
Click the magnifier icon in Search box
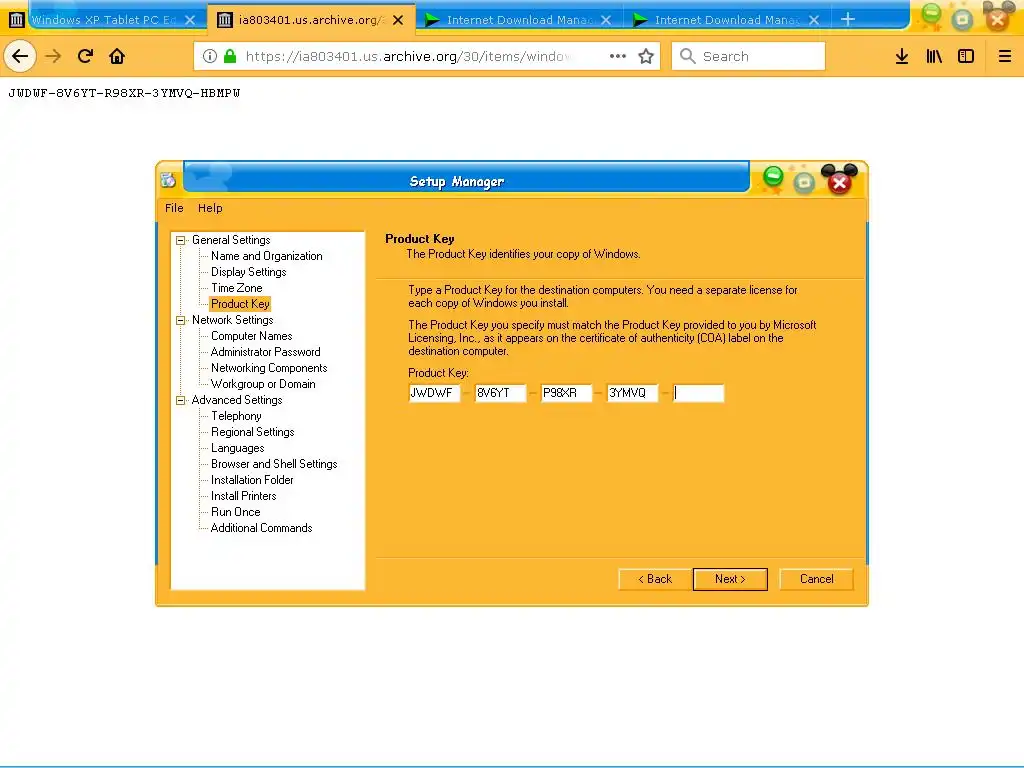click(x=688, y=56)
